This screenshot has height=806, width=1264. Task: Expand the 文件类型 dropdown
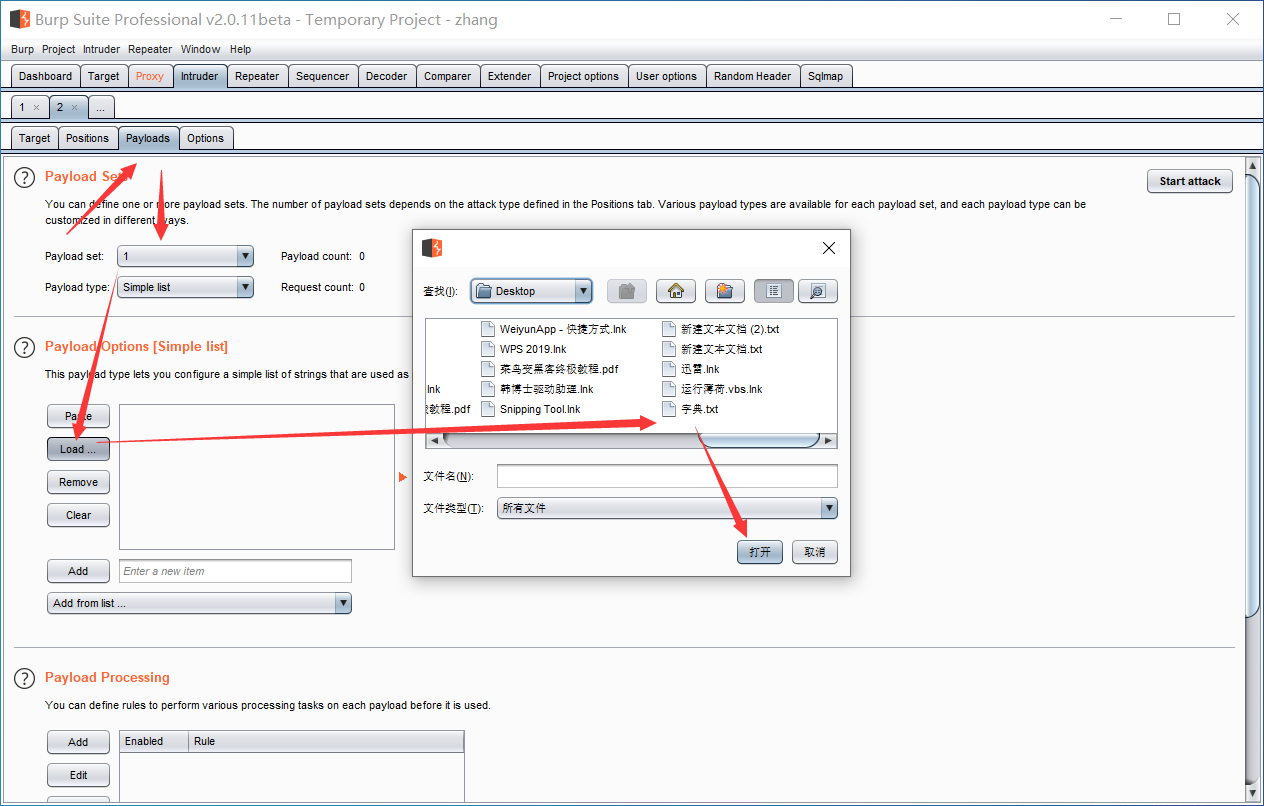pos(828,508)
